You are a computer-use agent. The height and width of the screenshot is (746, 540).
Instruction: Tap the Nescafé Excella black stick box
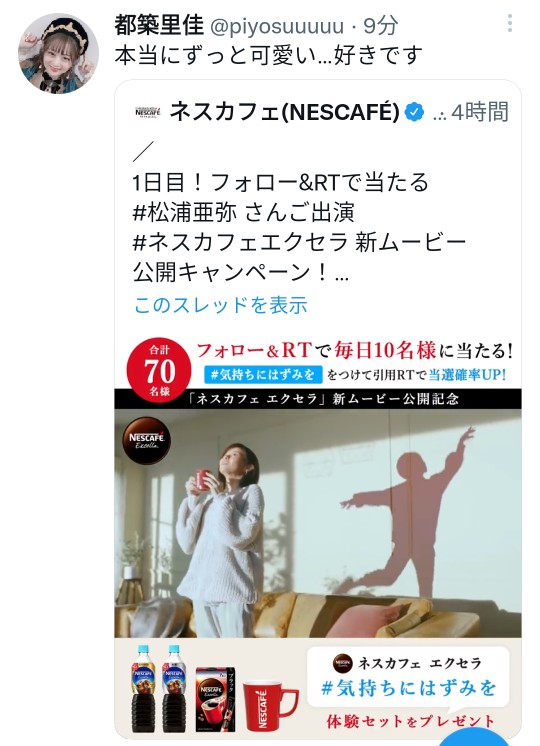[216, 699]
